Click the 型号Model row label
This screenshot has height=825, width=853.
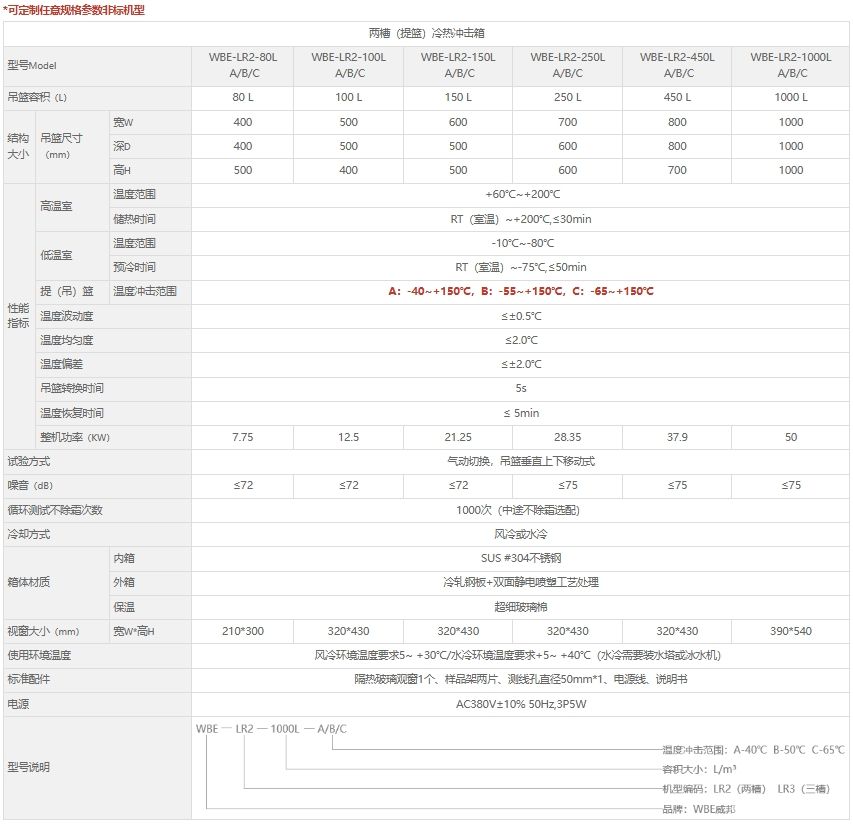pyautogui.click(x=33, y=65)
